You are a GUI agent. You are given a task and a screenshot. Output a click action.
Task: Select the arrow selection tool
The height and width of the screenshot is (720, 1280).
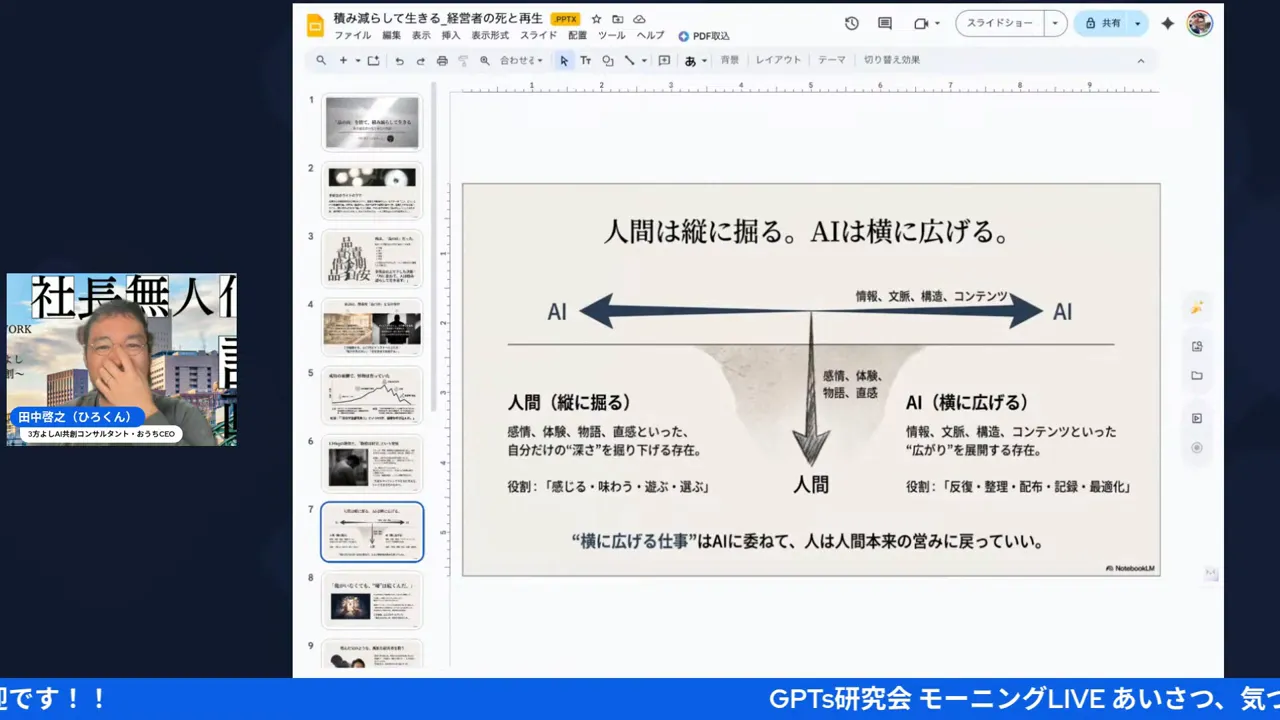click(565, 60)
